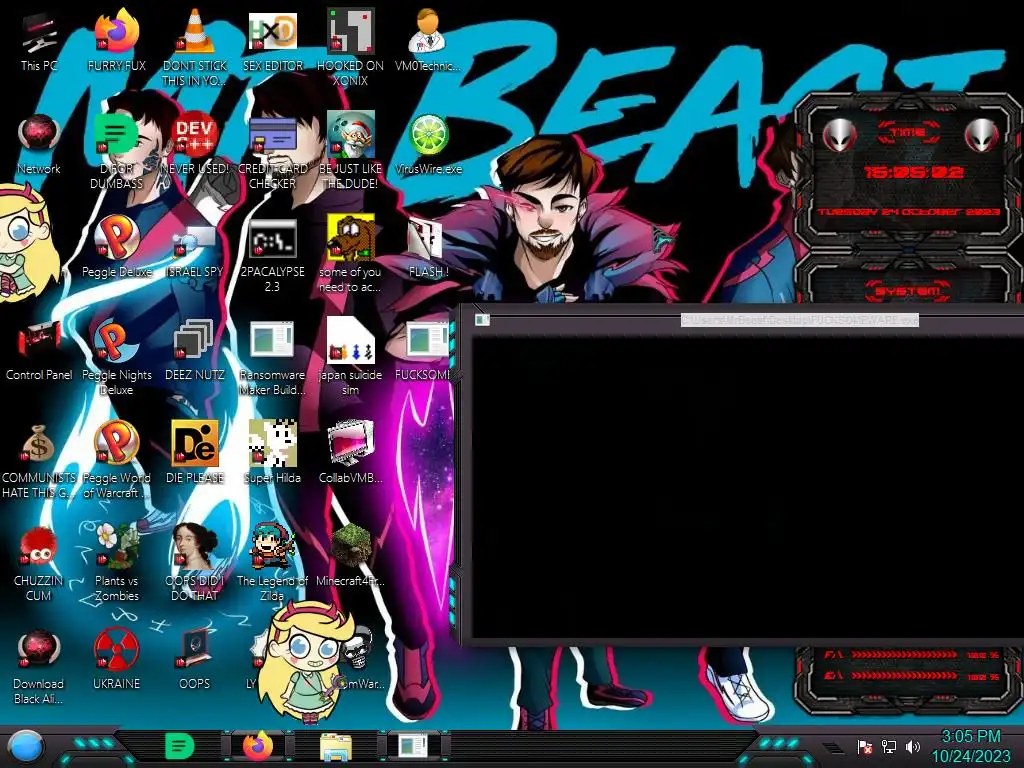Select the COMMUNISTS HATE THIS money bag icon

(x=39, y=460)
